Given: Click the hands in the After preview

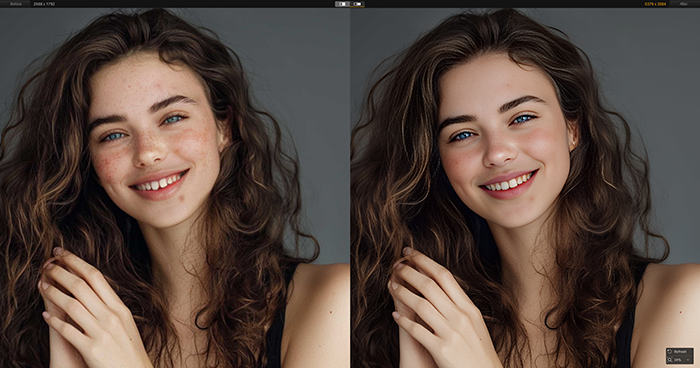Looking at the screenshot, I should (x=440, y=308).
